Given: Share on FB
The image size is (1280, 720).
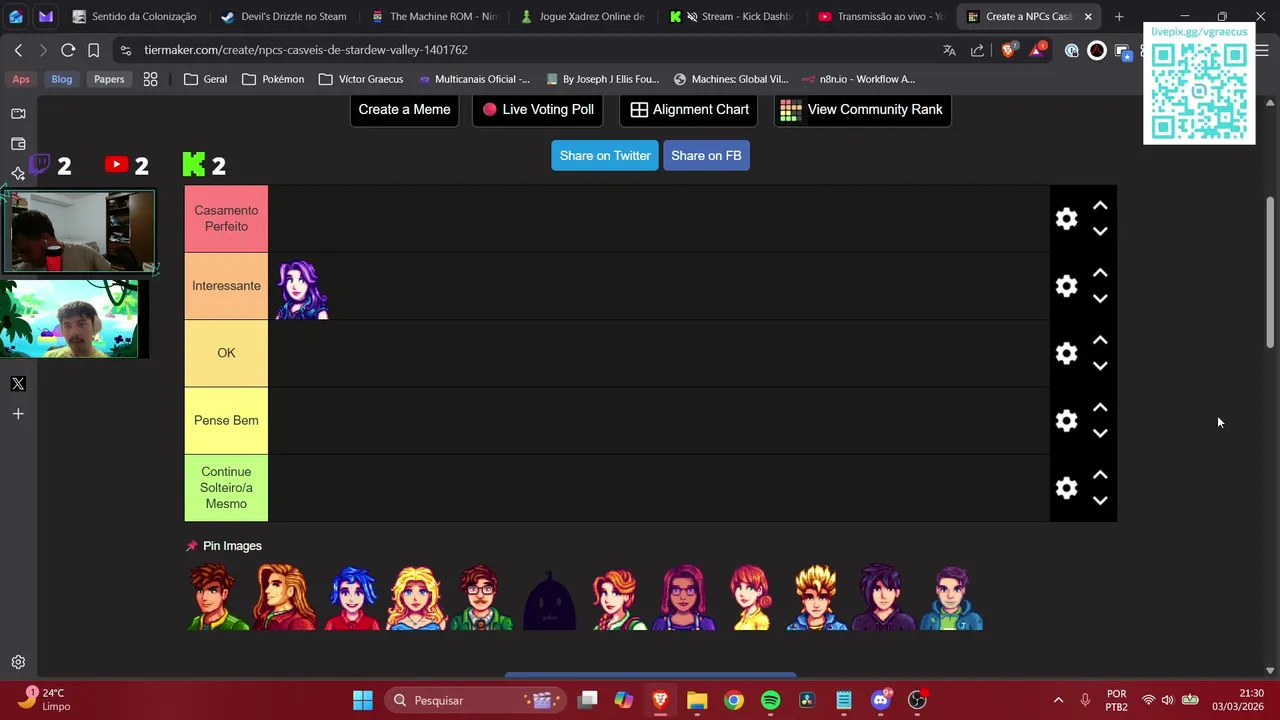Looking at the screenshot, I should 706,155.
